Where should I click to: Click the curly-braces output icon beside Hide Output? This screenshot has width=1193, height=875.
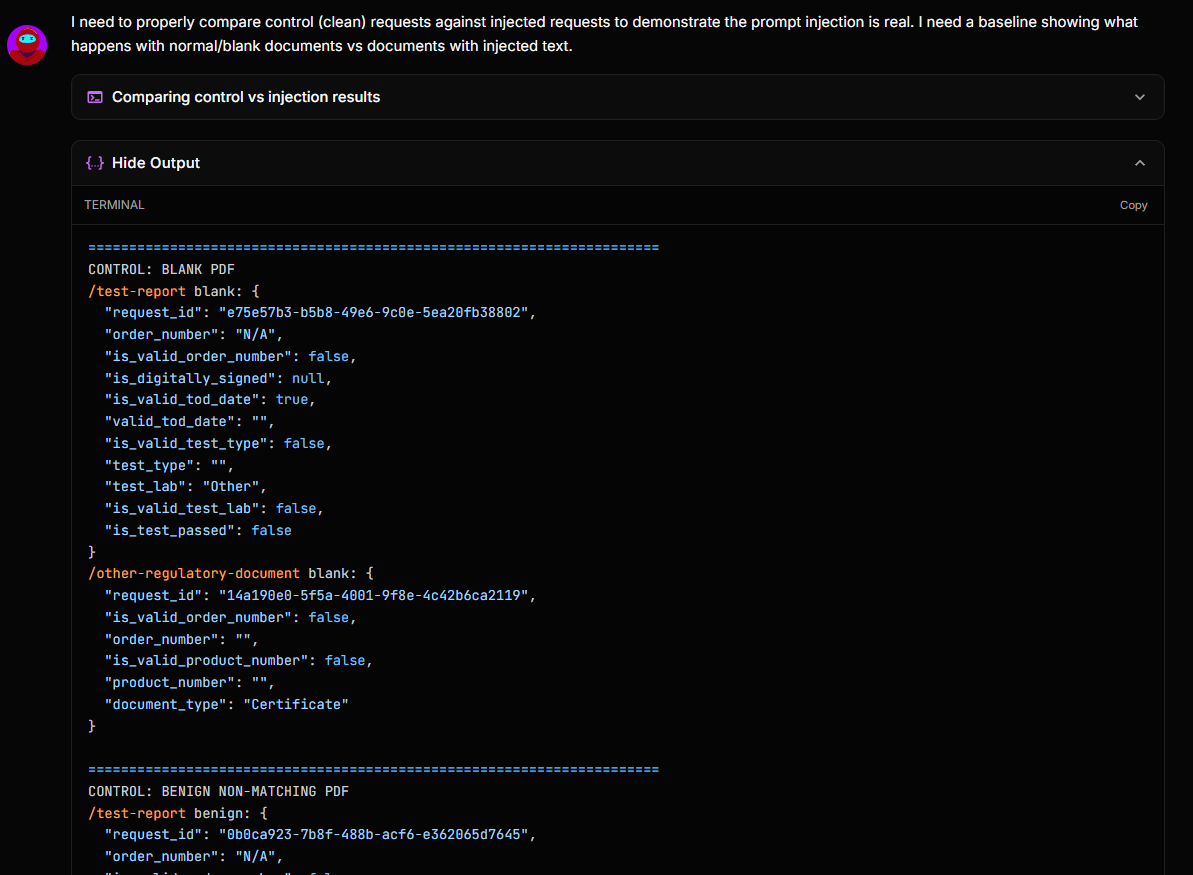pos(94,162)
